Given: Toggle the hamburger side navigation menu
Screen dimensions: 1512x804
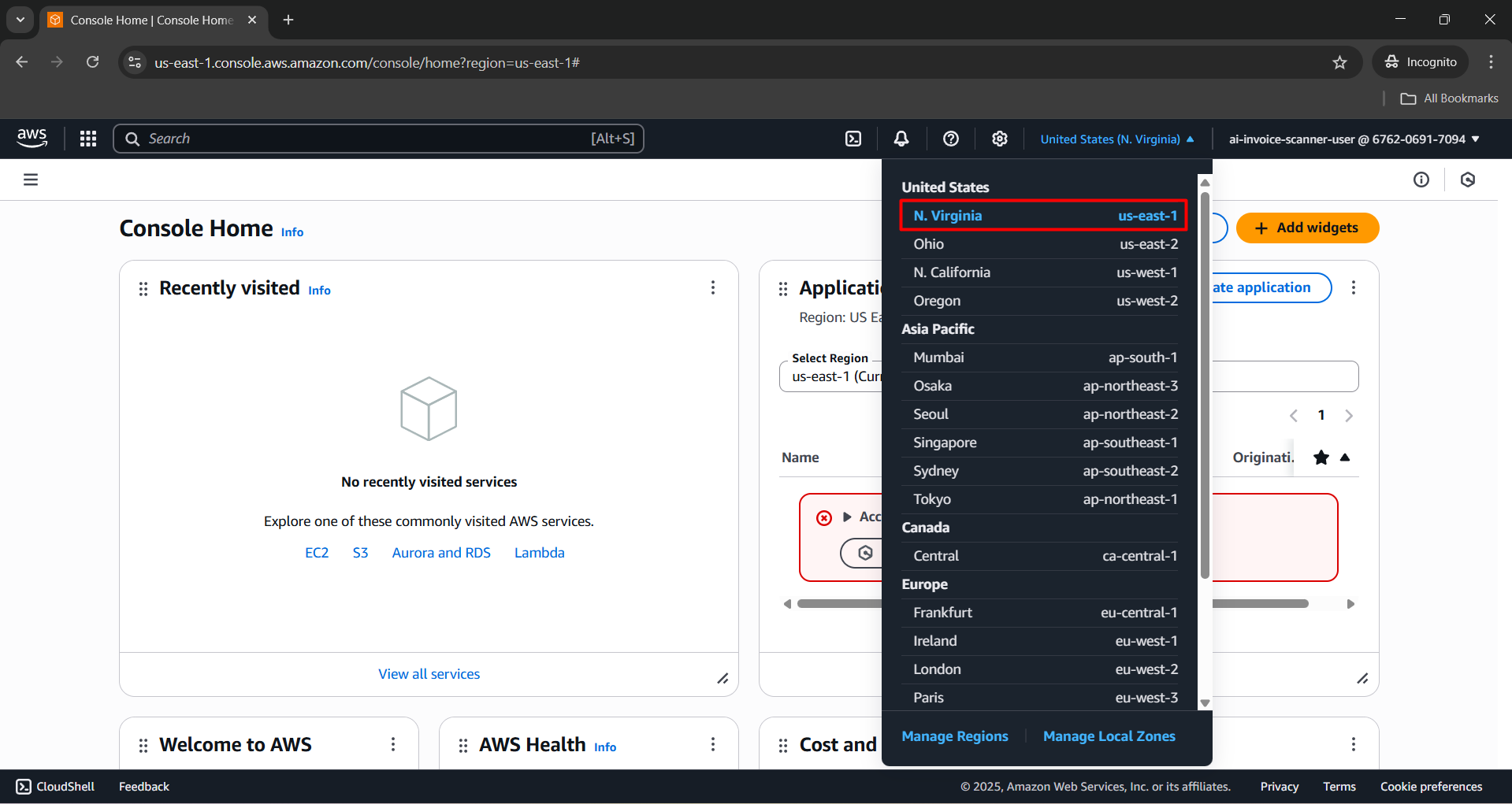Looking at the screenshot, I should [31, 180].
